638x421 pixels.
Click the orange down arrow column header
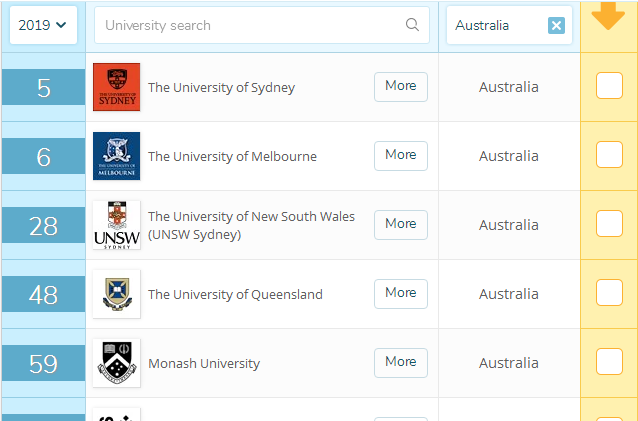[608, 18]
